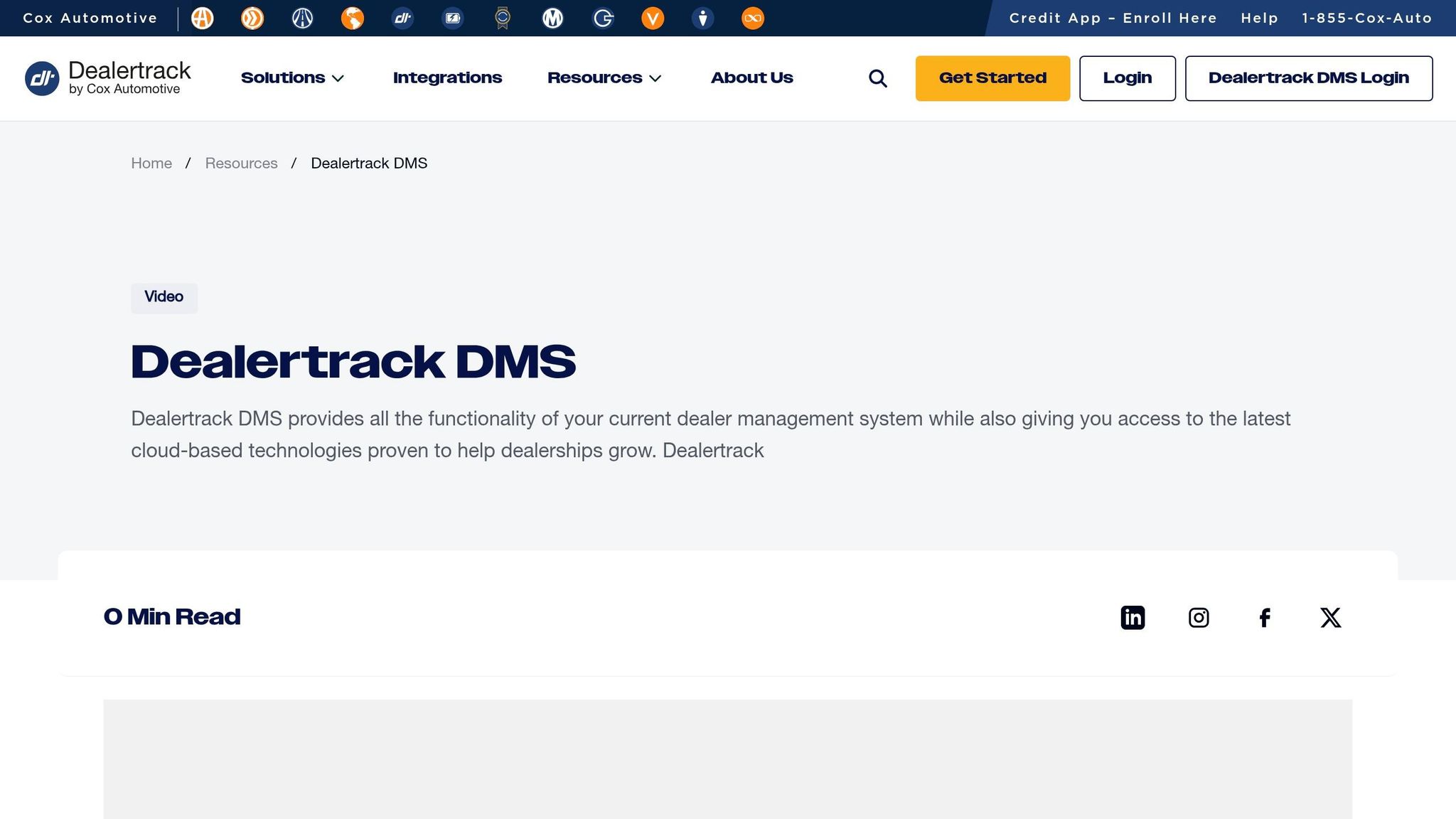Open the Integrations nav item
Image resolution: width=1456 pixels, height=819 pixels.
(x=447, y=78)
